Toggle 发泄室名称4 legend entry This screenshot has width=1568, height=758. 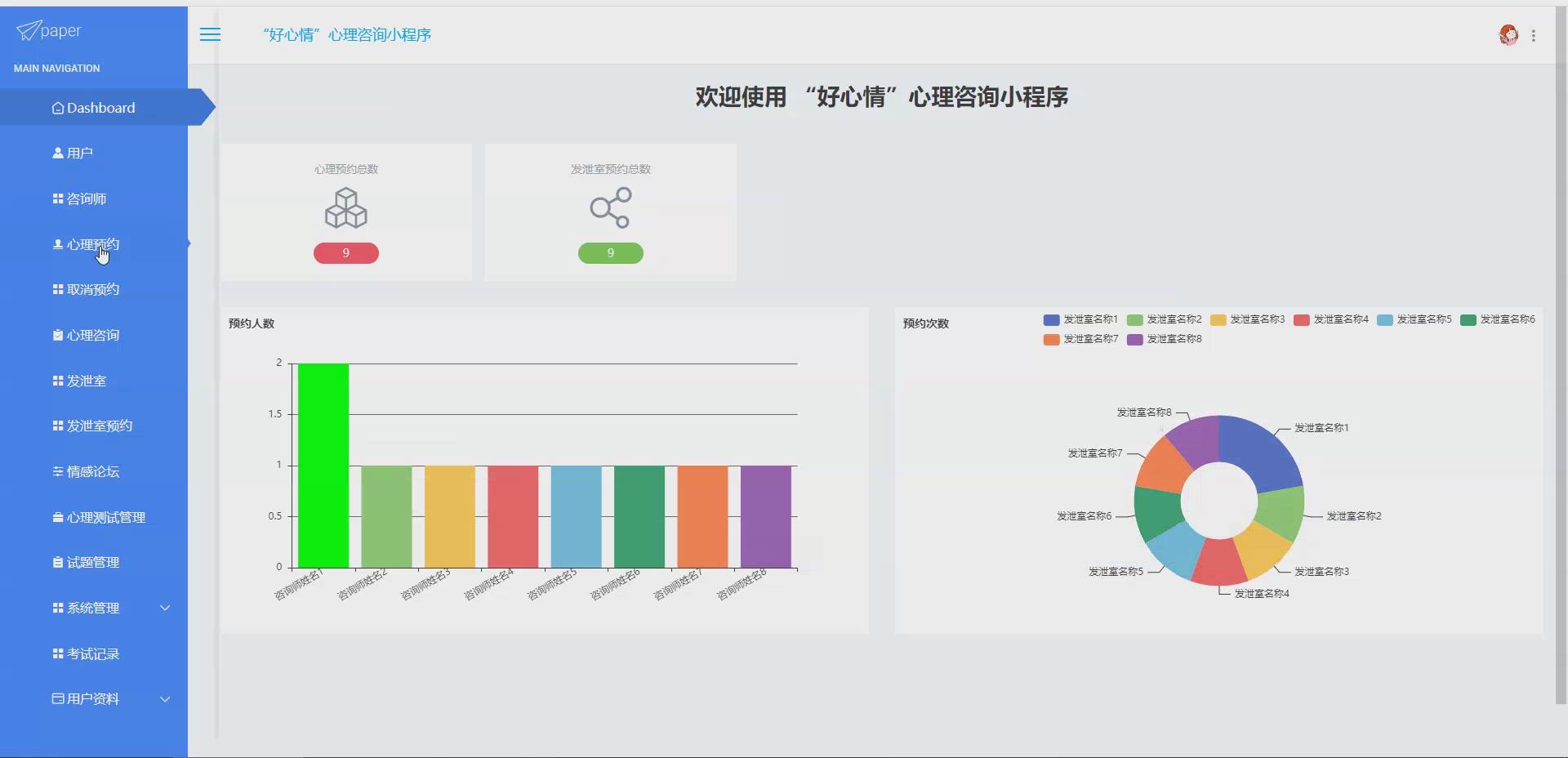[1330, 319]
